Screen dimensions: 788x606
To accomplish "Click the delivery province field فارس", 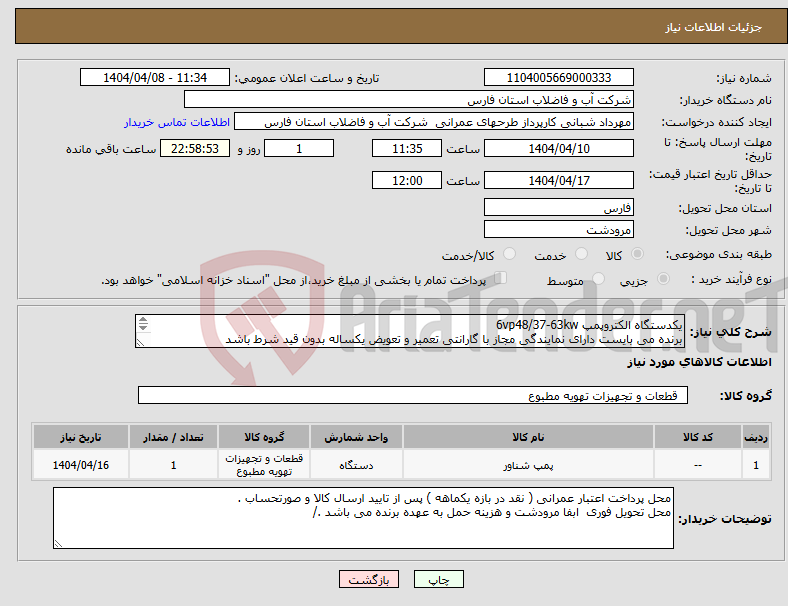I will (x=559, y=207).
